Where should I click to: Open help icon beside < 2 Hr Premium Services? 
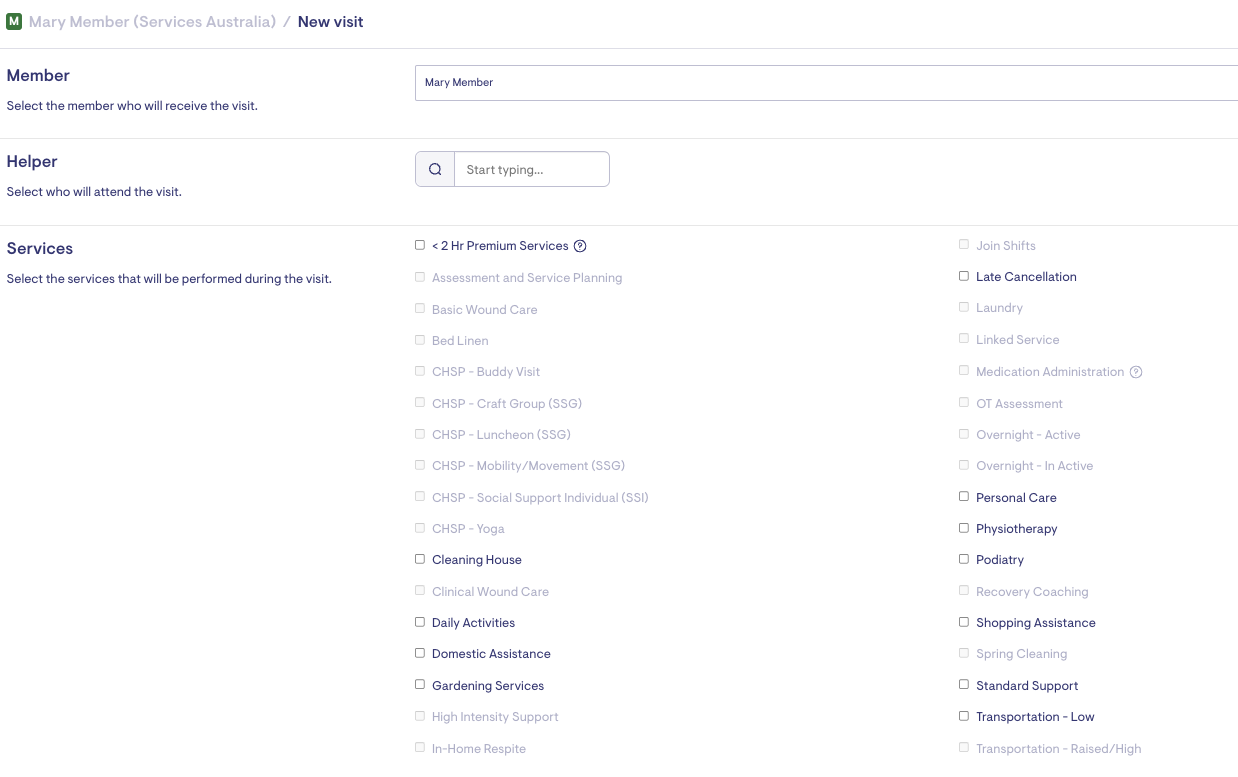(x=580, y=246)
